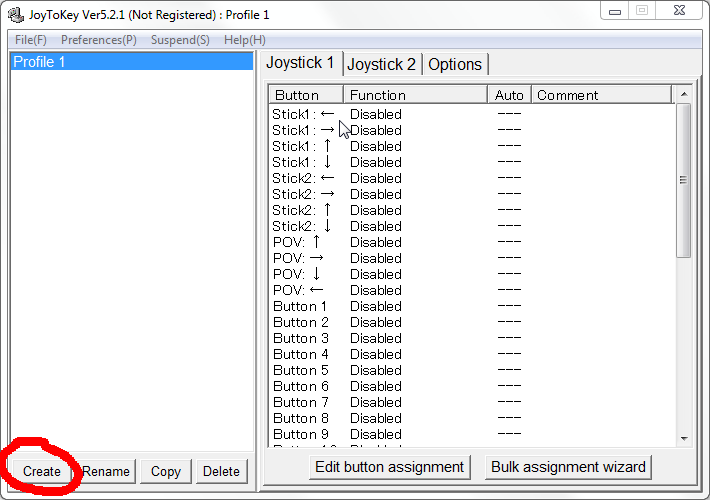Select the POV up arrow row
Image resolution: width=710 pixels, height=500 pixels.
coord(471,242)
